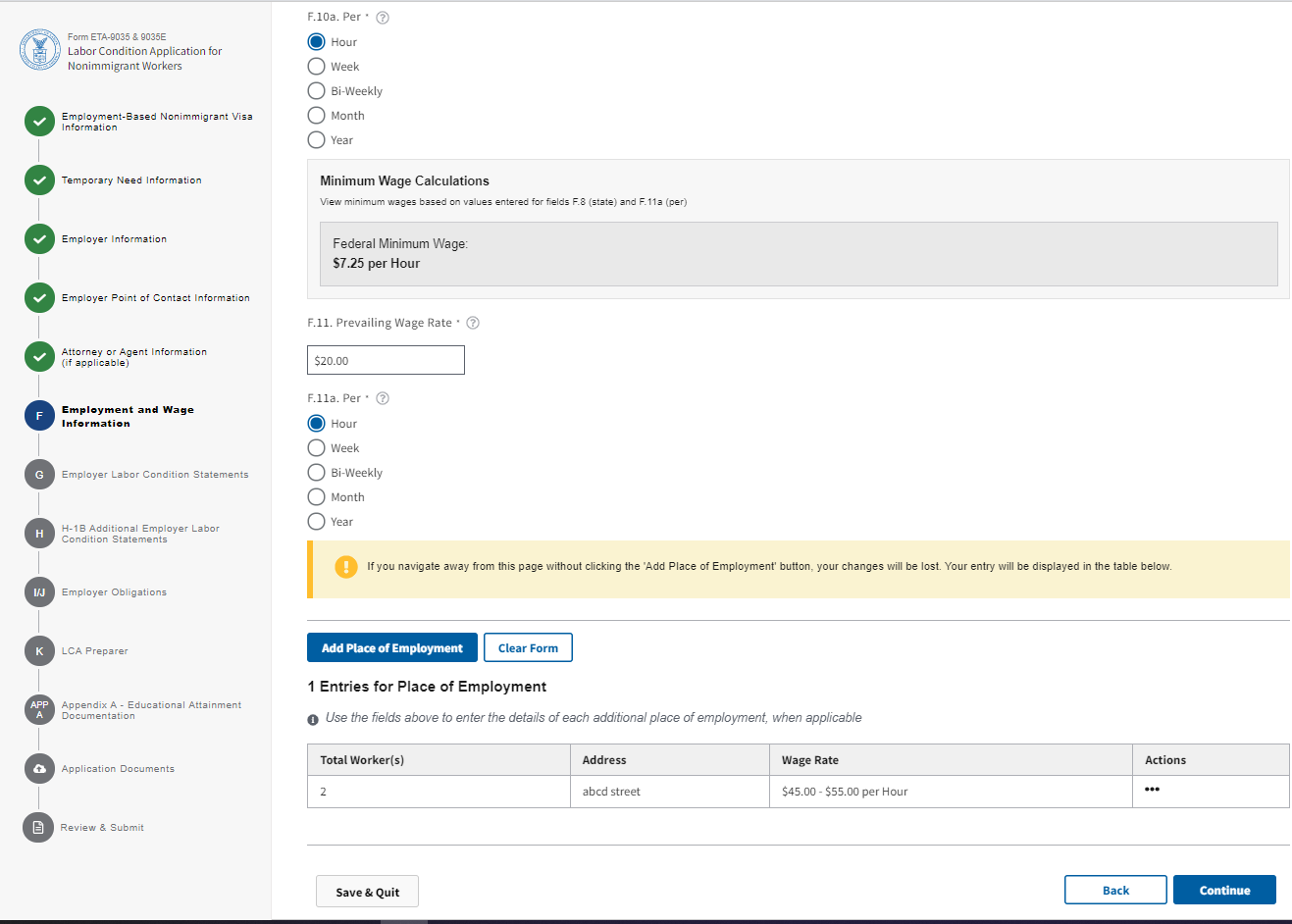This screenshot has height=924, width=1292.
Task: Open the Application Documents upload step icon
Action: 39,769
